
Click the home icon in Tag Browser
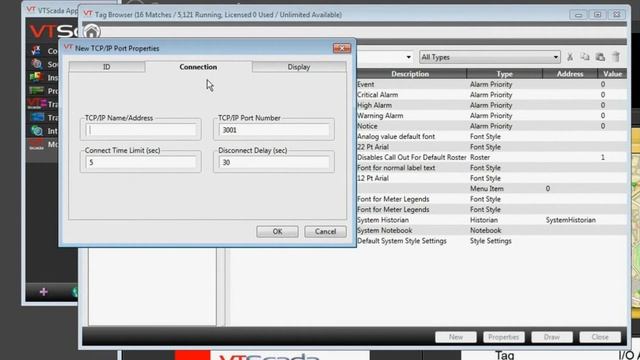(x=91, y=31)
